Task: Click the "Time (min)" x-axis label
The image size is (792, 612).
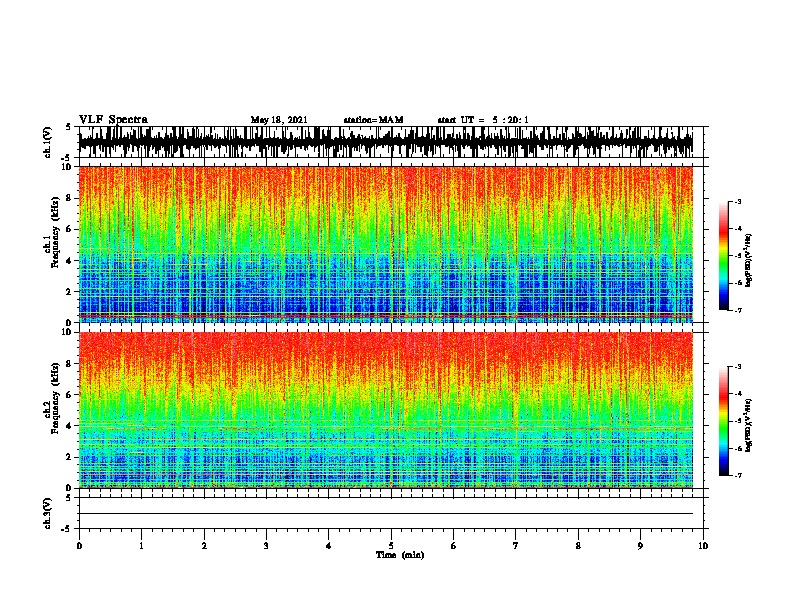Action: [400, 555]
